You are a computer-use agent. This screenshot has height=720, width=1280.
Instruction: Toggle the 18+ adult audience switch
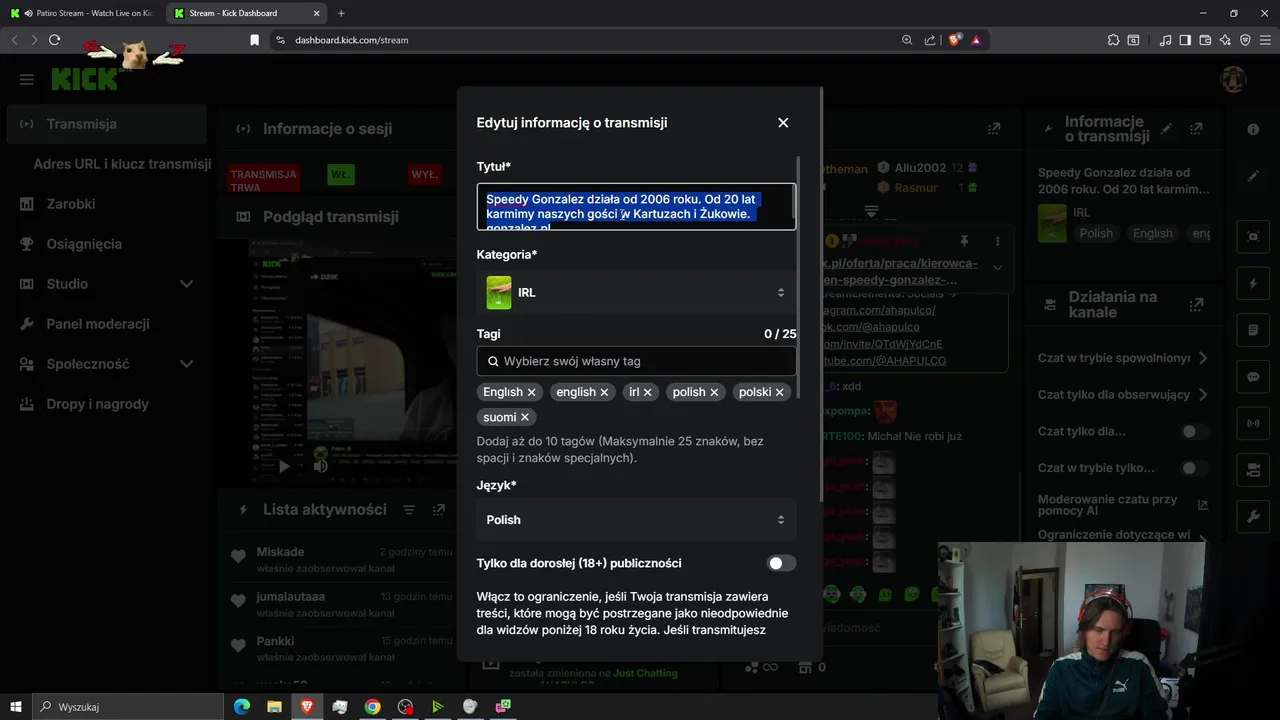point(781,563)
